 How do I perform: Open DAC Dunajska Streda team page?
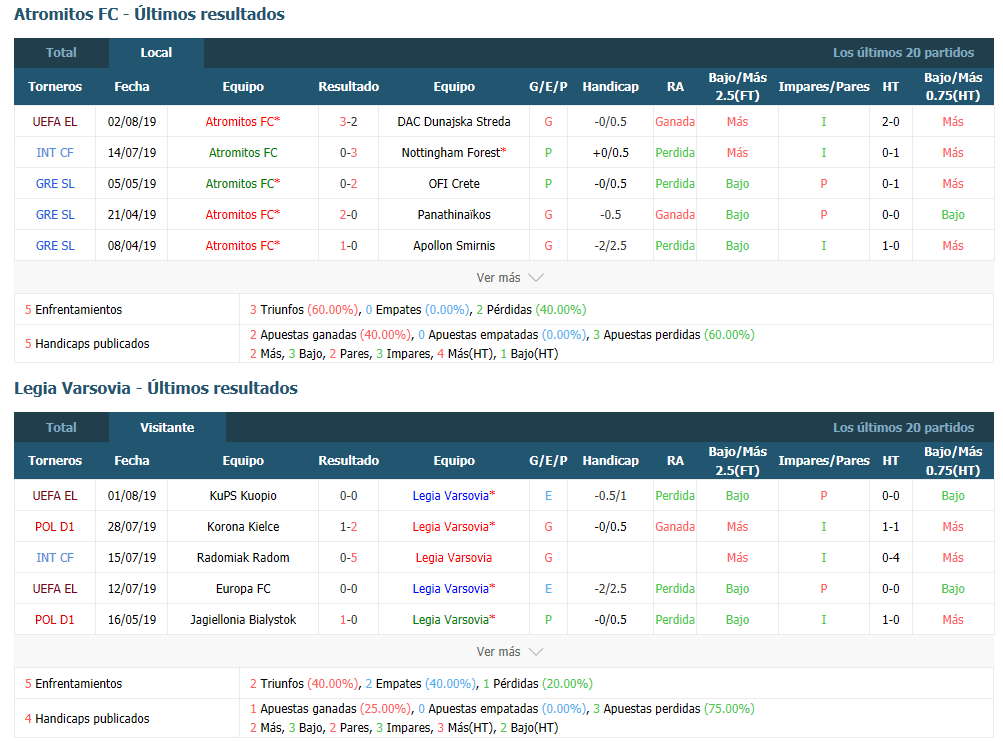pos(454,122)
